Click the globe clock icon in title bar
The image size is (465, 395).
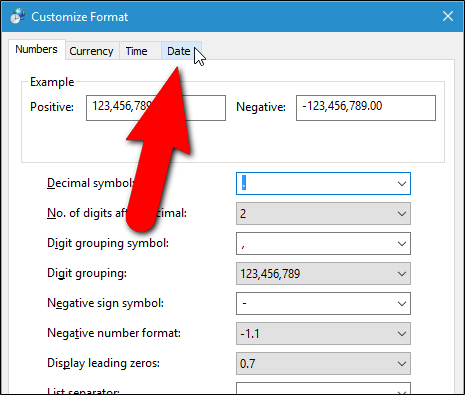tap(17, 16)
